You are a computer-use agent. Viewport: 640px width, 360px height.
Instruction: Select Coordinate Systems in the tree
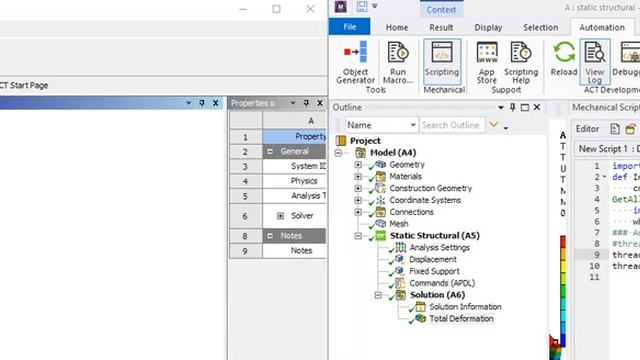pos(425,200)
